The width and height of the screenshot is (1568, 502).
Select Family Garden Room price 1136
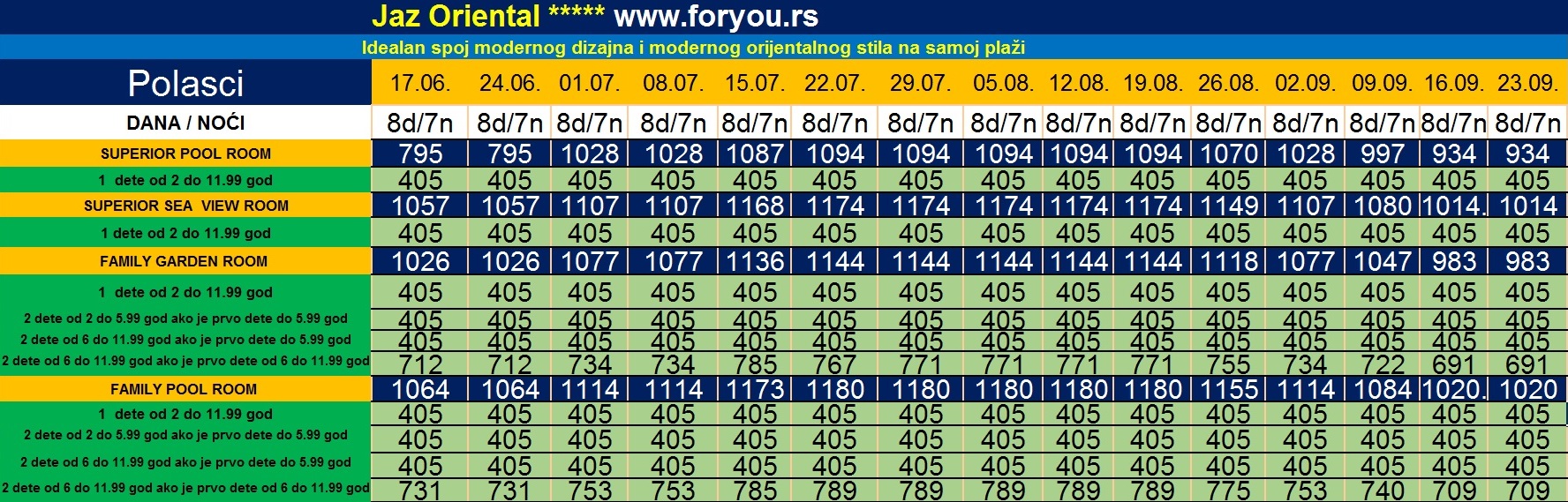coord(754,261)
